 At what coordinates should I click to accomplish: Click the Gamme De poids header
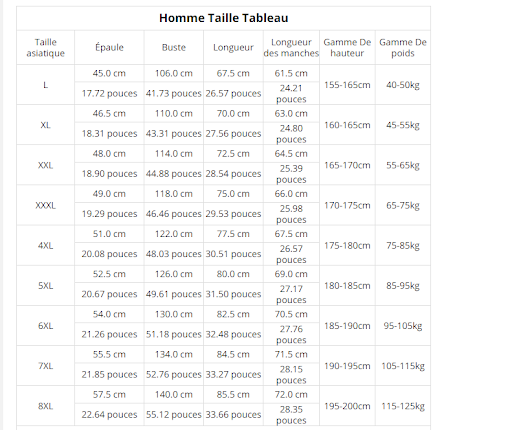[x=403, y=48]
